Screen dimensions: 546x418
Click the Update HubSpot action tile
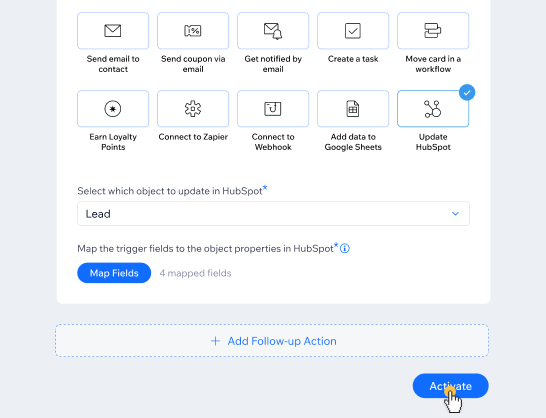[433, 109]
